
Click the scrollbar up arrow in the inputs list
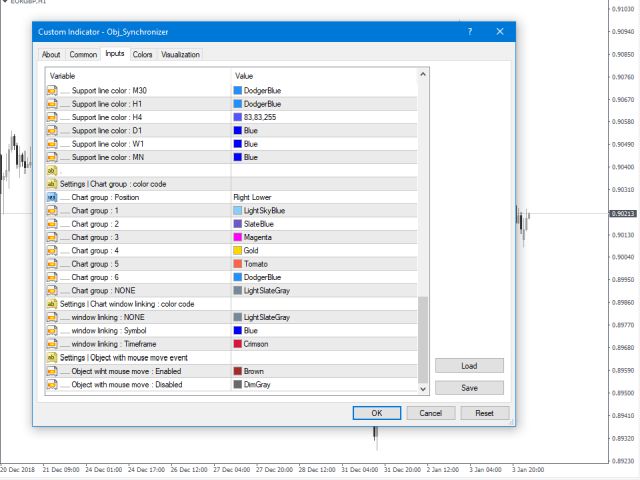[x=423, y=74]
